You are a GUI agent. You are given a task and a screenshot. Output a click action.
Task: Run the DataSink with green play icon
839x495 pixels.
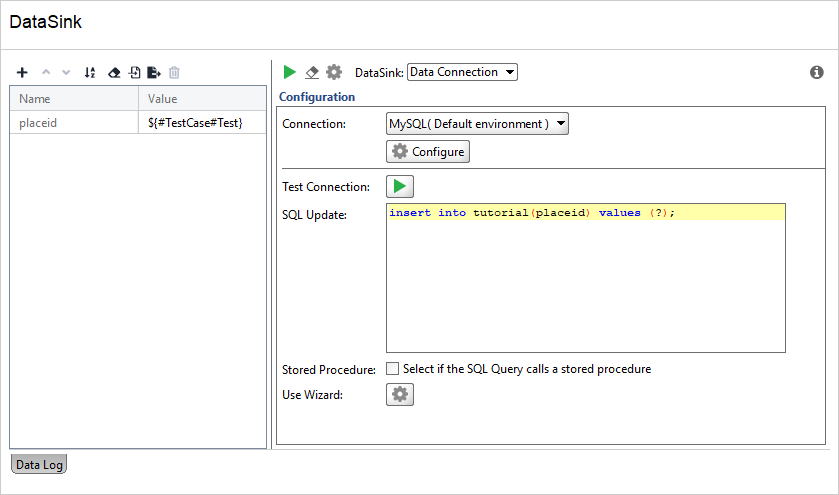(289, 72)
